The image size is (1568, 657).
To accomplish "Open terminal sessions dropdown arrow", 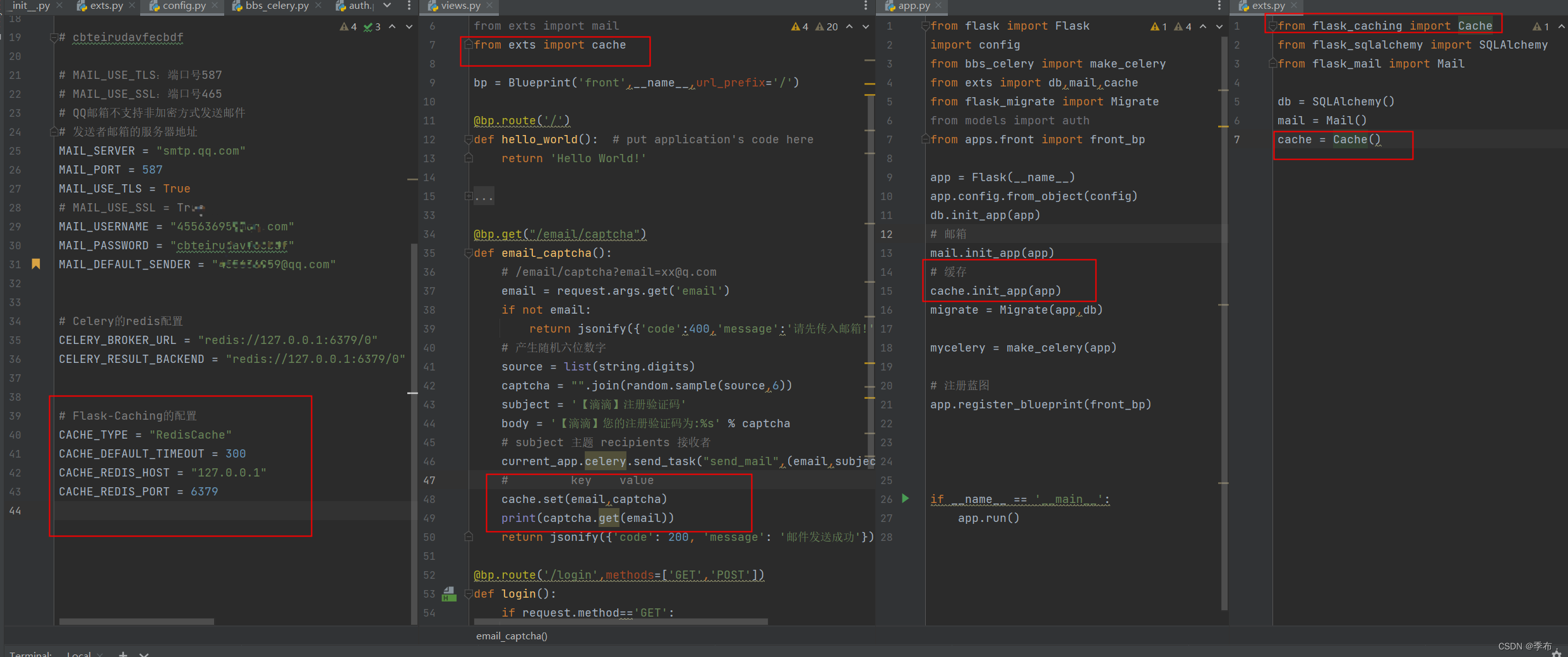I will tap(144, 654).
